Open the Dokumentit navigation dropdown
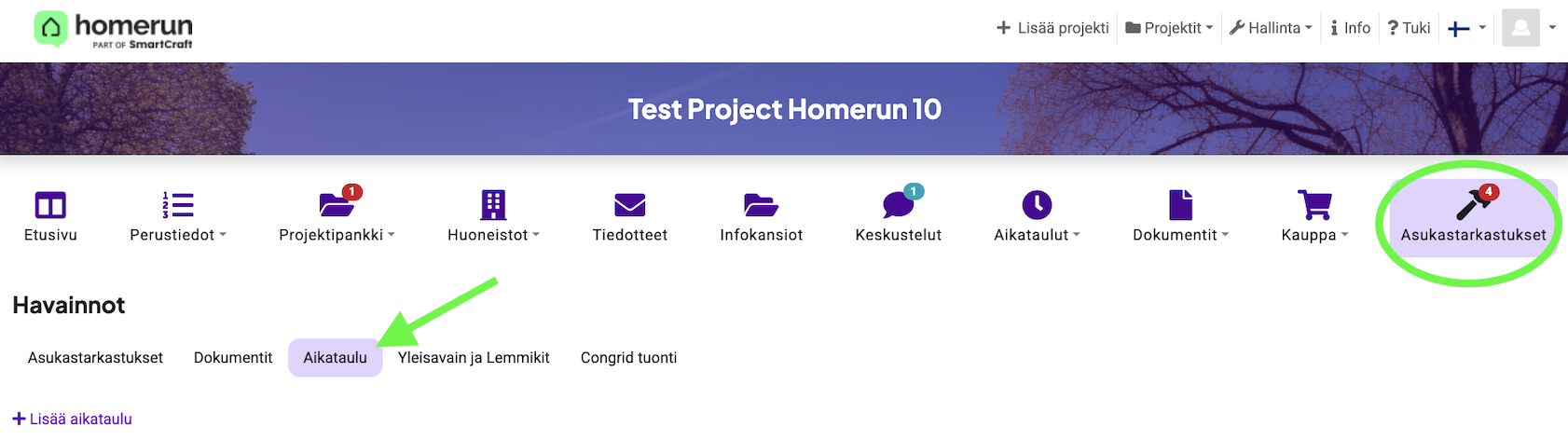This screenshot has width=1568, height=440. (x=1180, y=235)
